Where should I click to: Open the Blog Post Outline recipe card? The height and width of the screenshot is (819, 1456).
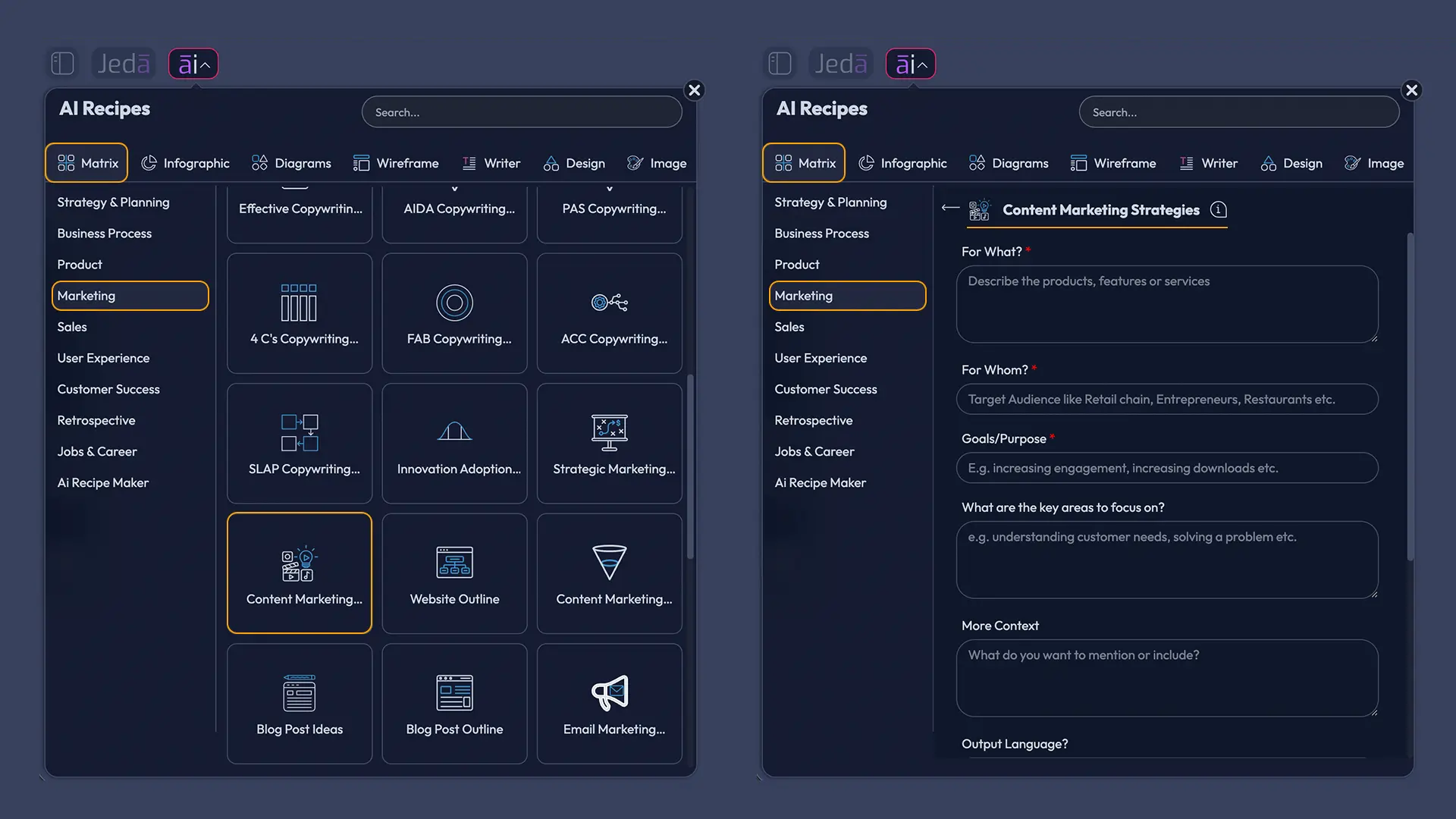454,704
